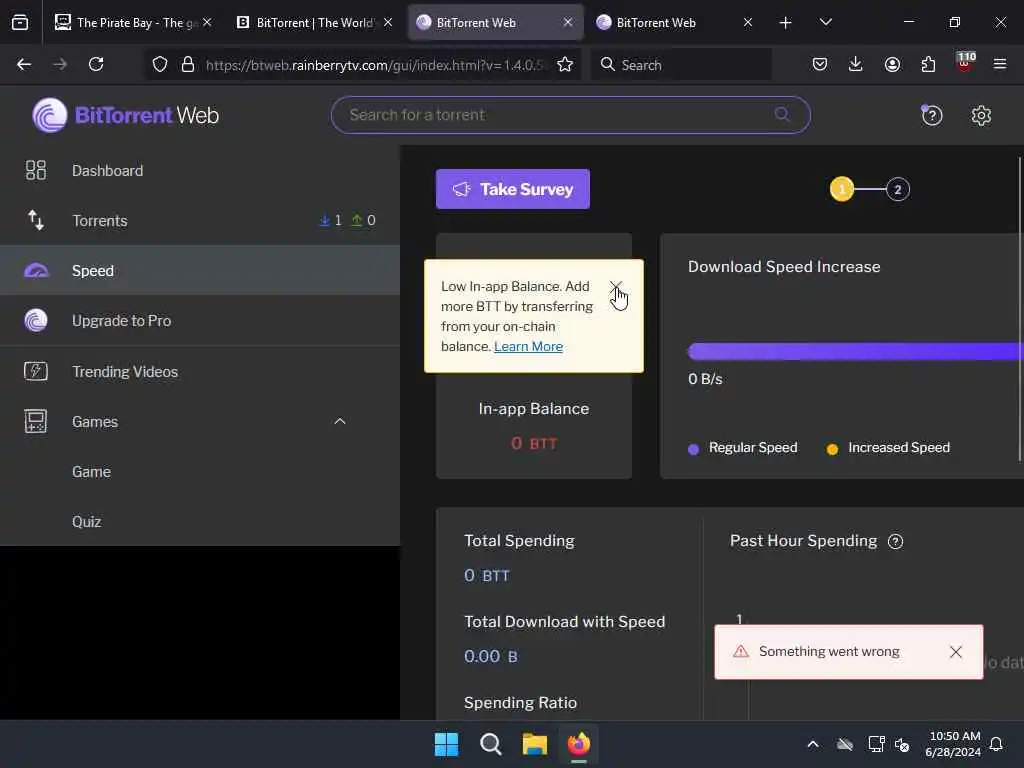
Task: Go back to previous page
Action: tap(24, 64)
